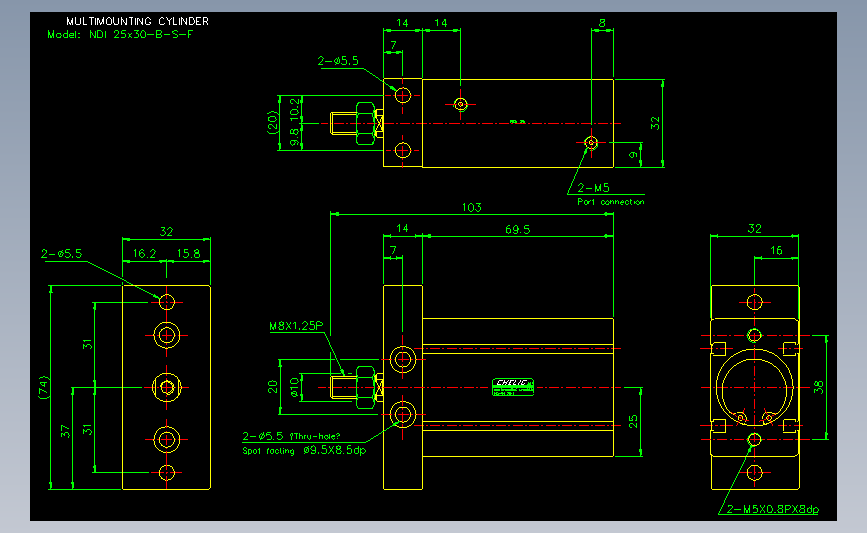
Task: Select the Spot facing ø9.5X8.5dp note
Action: click(x=304, y=451)
